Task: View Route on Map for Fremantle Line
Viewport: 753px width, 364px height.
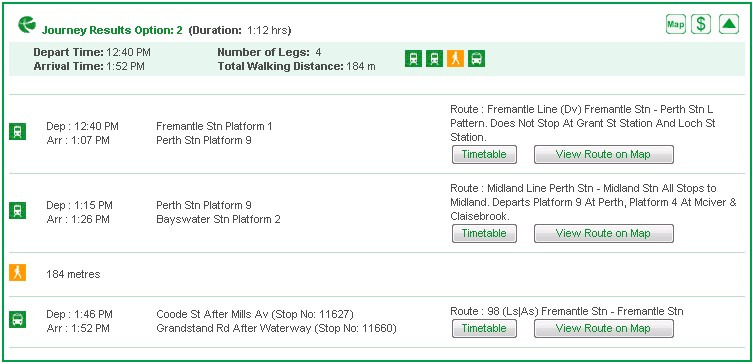Action: pyautogui.click(x=604, y=155)
